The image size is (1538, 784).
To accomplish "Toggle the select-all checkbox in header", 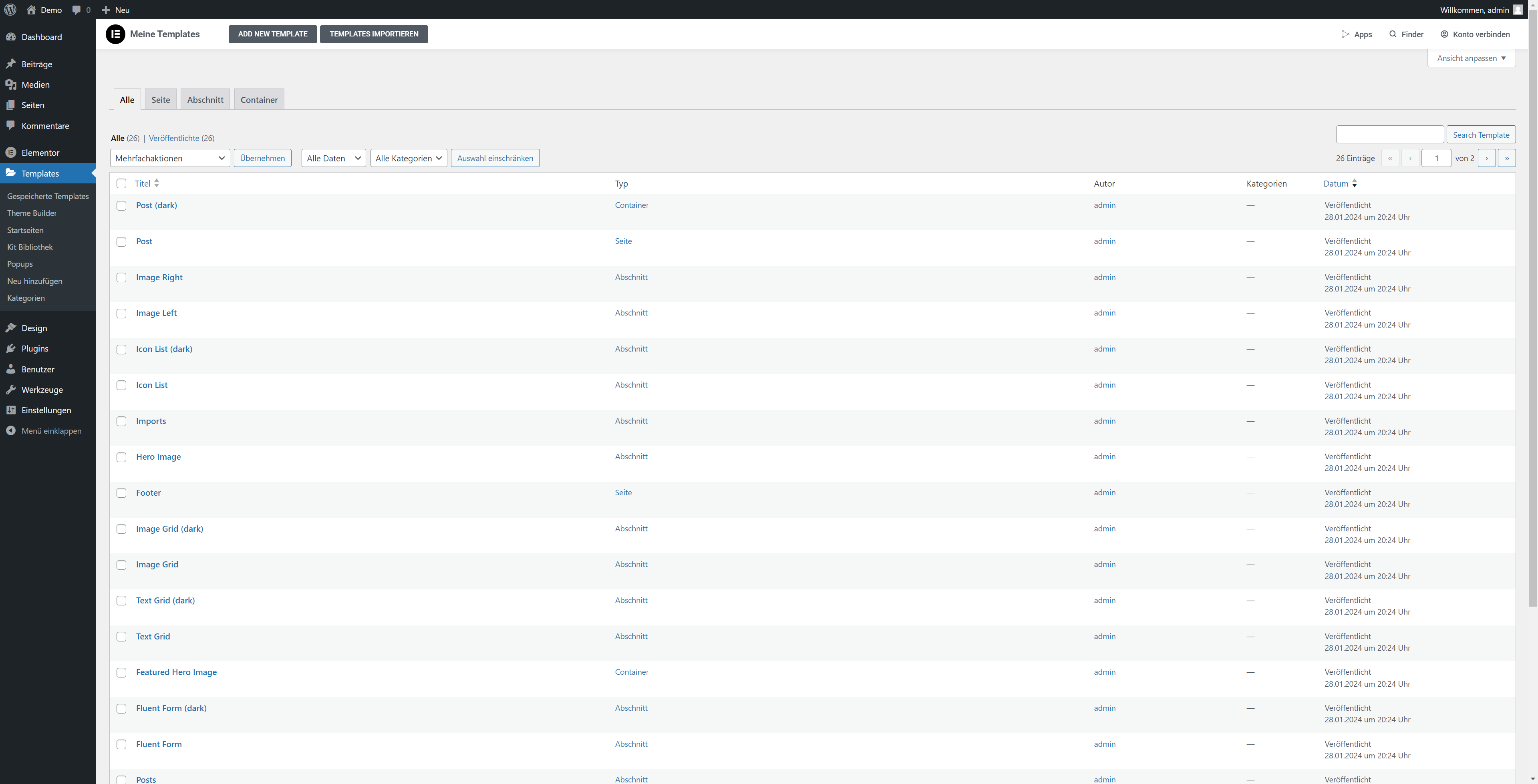I will [121, 183].
